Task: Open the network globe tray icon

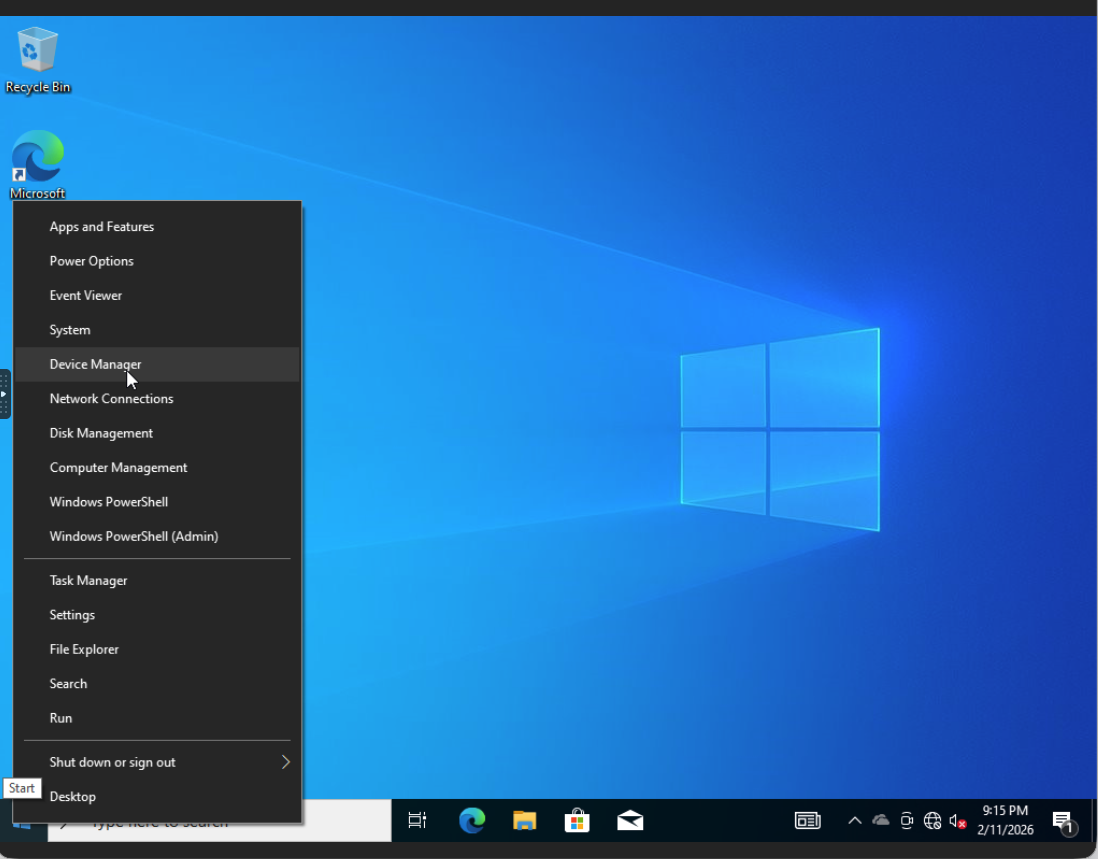Action: (932, 820)
